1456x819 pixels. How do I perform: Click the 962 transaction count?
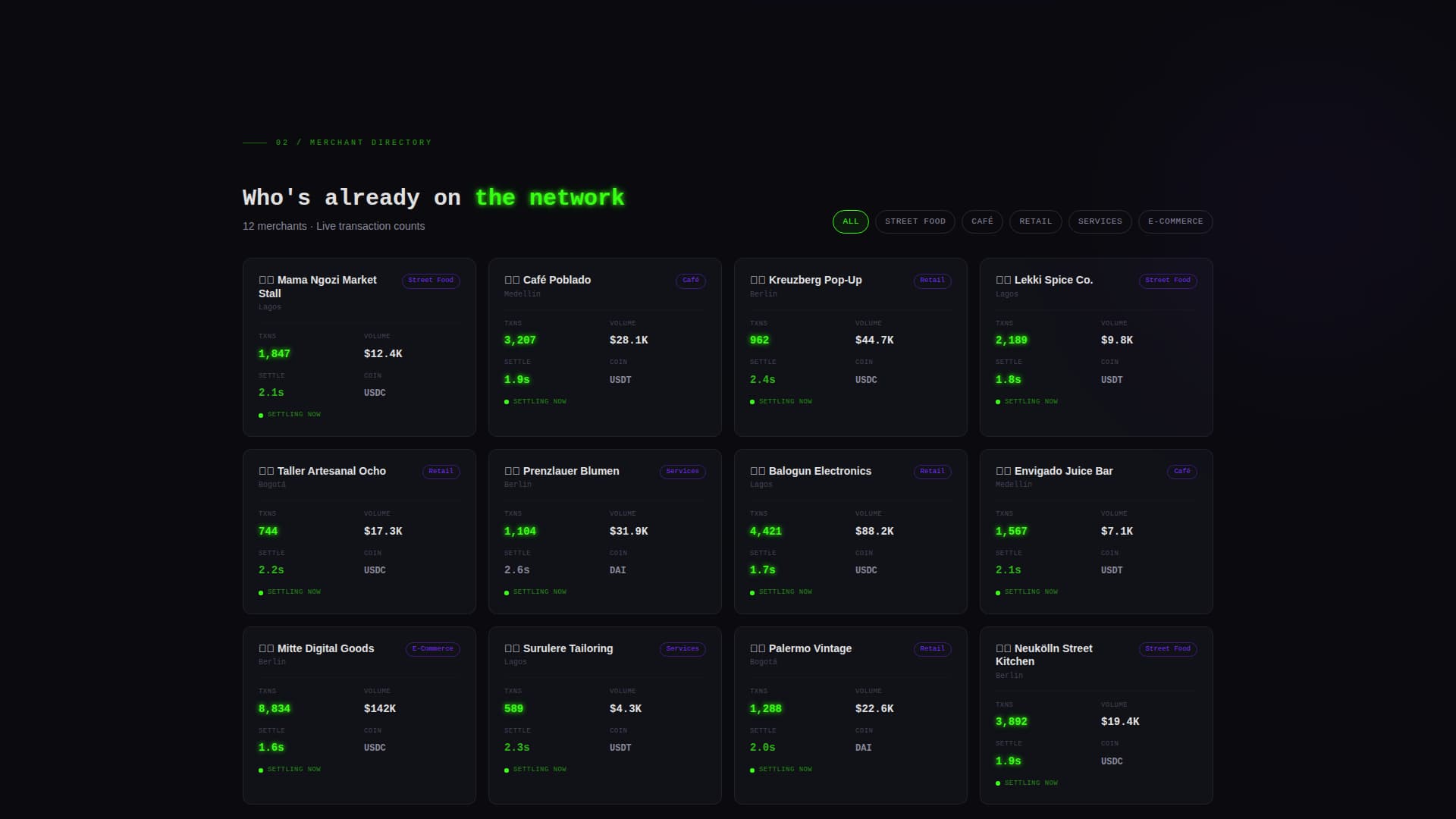(x=759, y=340)
